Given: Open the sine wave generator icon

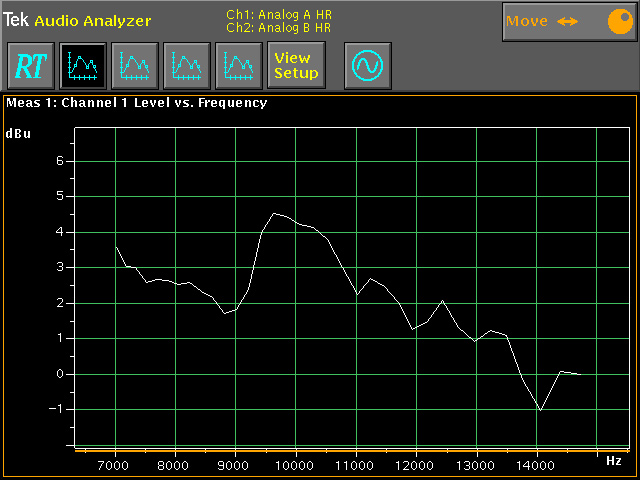Looking at the screenshot, I should (x=367, y=66).
